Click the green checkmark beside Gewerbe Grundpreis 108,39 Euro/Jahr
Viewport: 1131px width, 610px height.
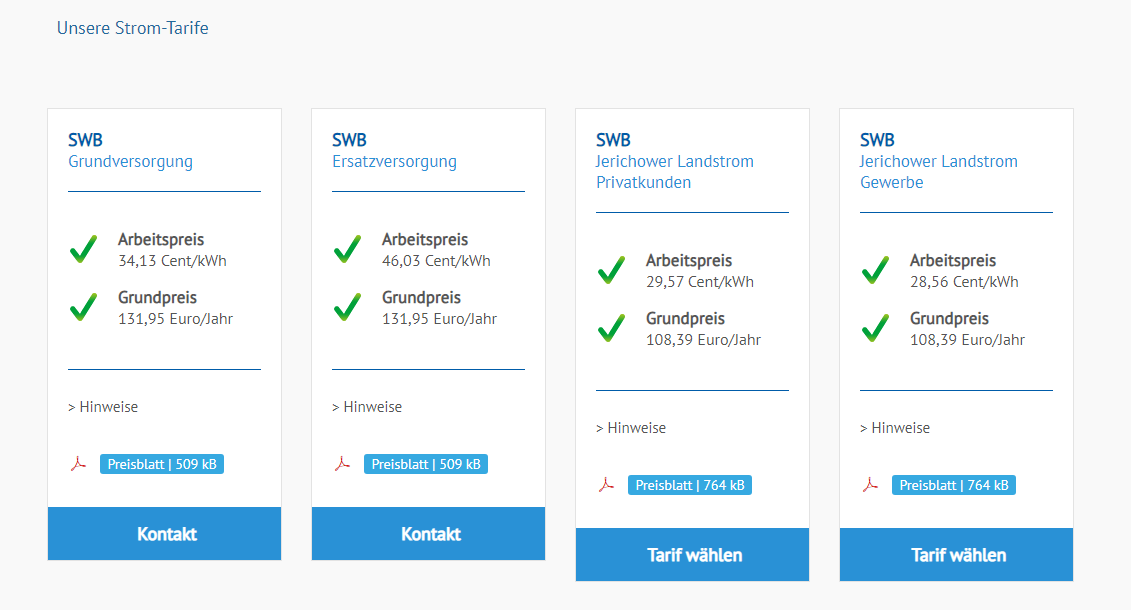[x=876, y=328]
